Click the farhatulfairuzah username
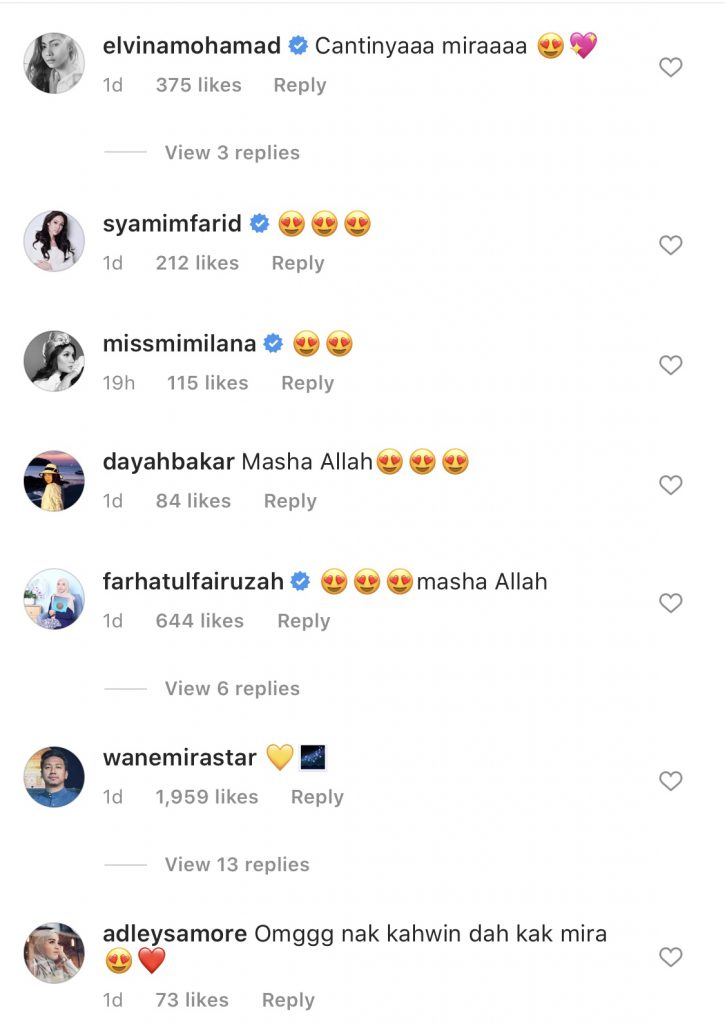The image size is (725, 1024). coord(193,582)
